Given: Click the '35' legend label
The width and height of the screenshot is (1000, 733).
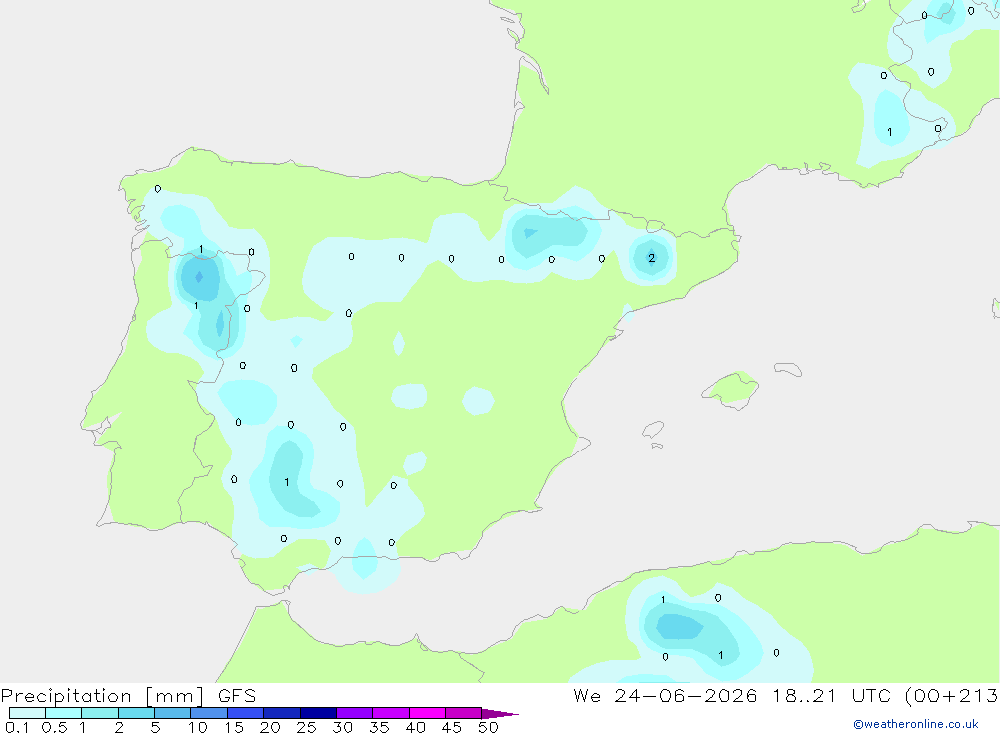Looking at the screenshot, I should tap(379, 727).
